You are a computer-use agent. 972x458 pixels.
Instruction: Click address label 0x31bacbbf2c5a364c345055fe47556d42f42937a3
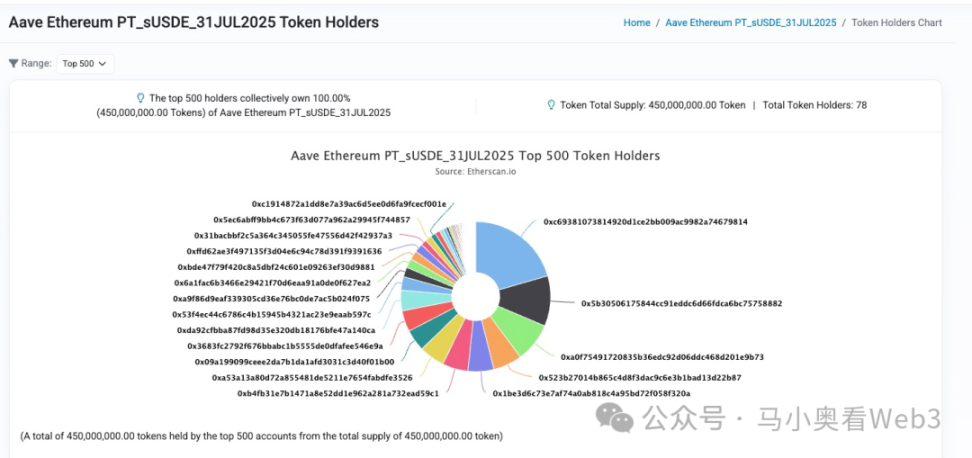coord(293,236)
